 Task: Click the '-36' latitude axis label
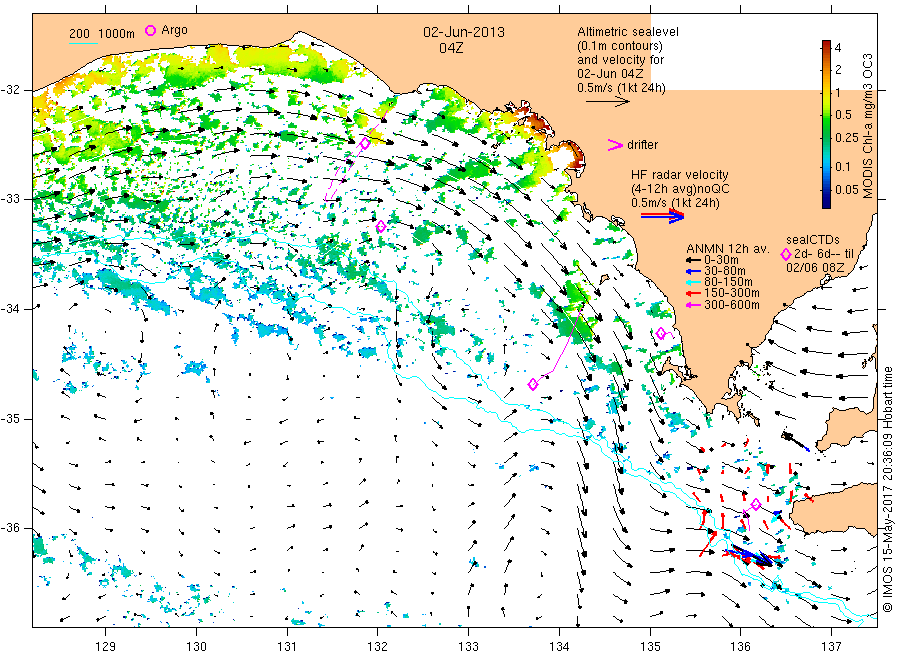click(10, 529)
